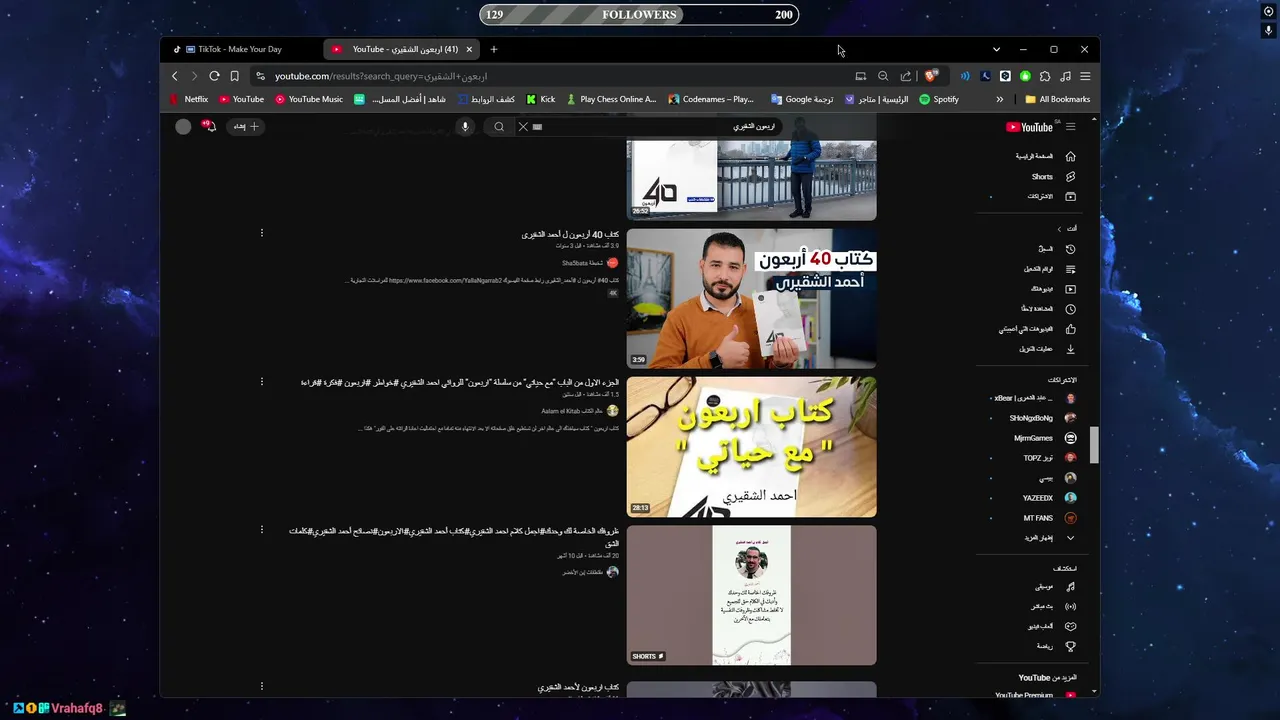Open Sports under Explore in sidebar
Screen dimensions: 1280x720
[1056, 646]
